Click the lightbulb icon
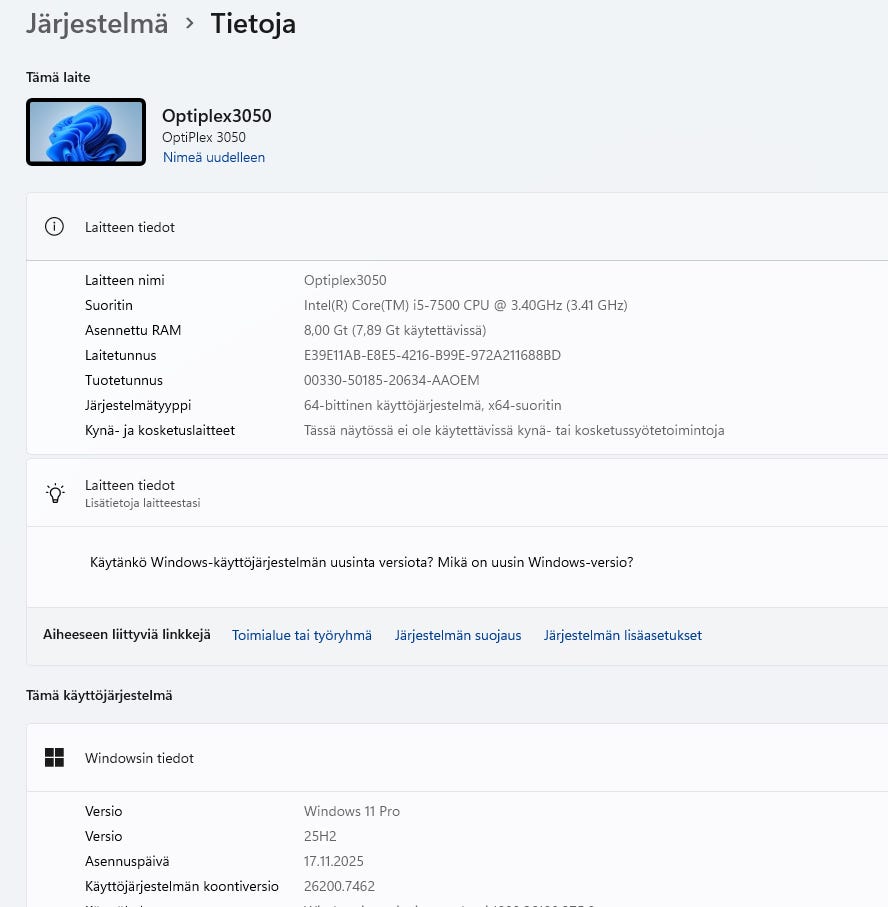 pos(55,493)
